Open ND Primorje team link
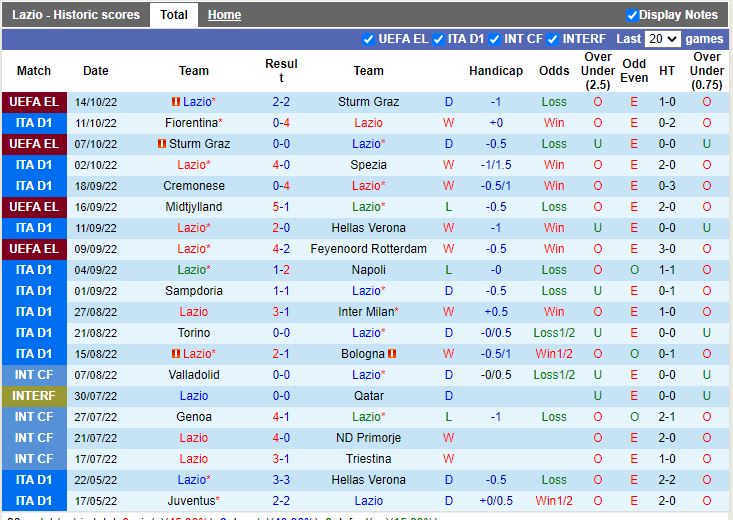Screen dimensions: 733x520 pyautogui.click(x=368, y=438)
